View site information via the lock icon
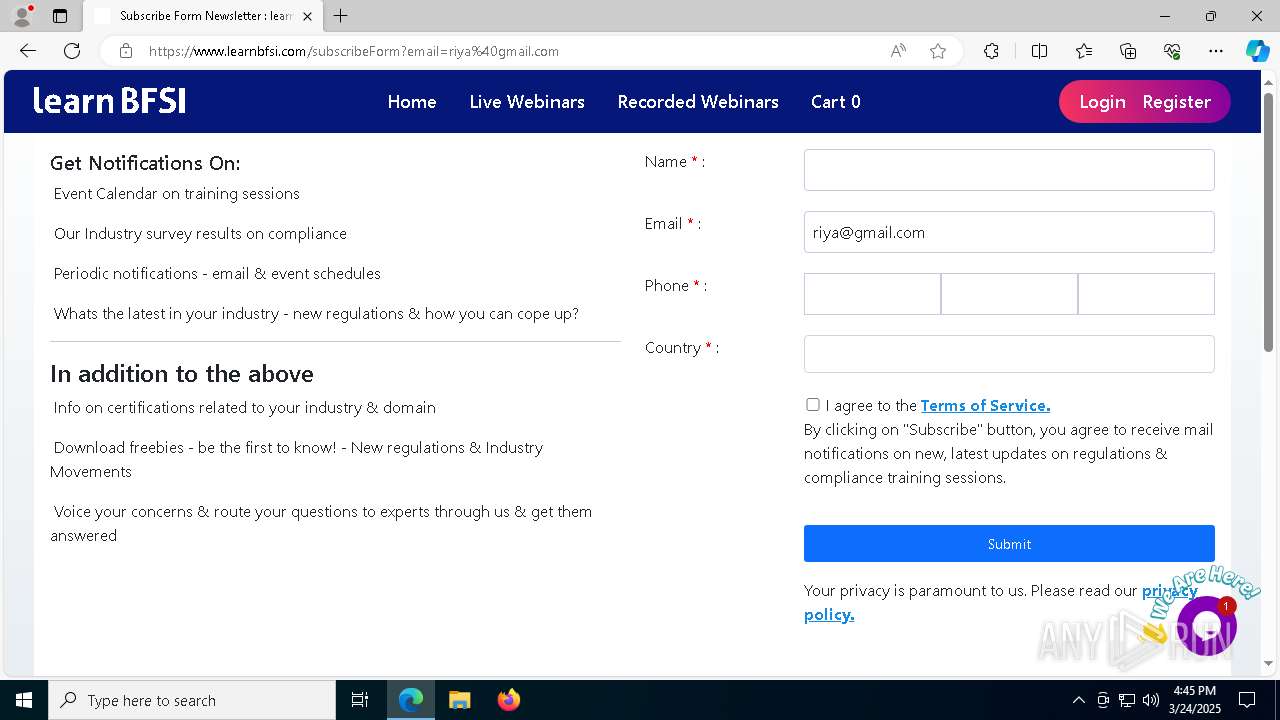Viewport: 1280px width, 720px height. click(x=126, y=51)
